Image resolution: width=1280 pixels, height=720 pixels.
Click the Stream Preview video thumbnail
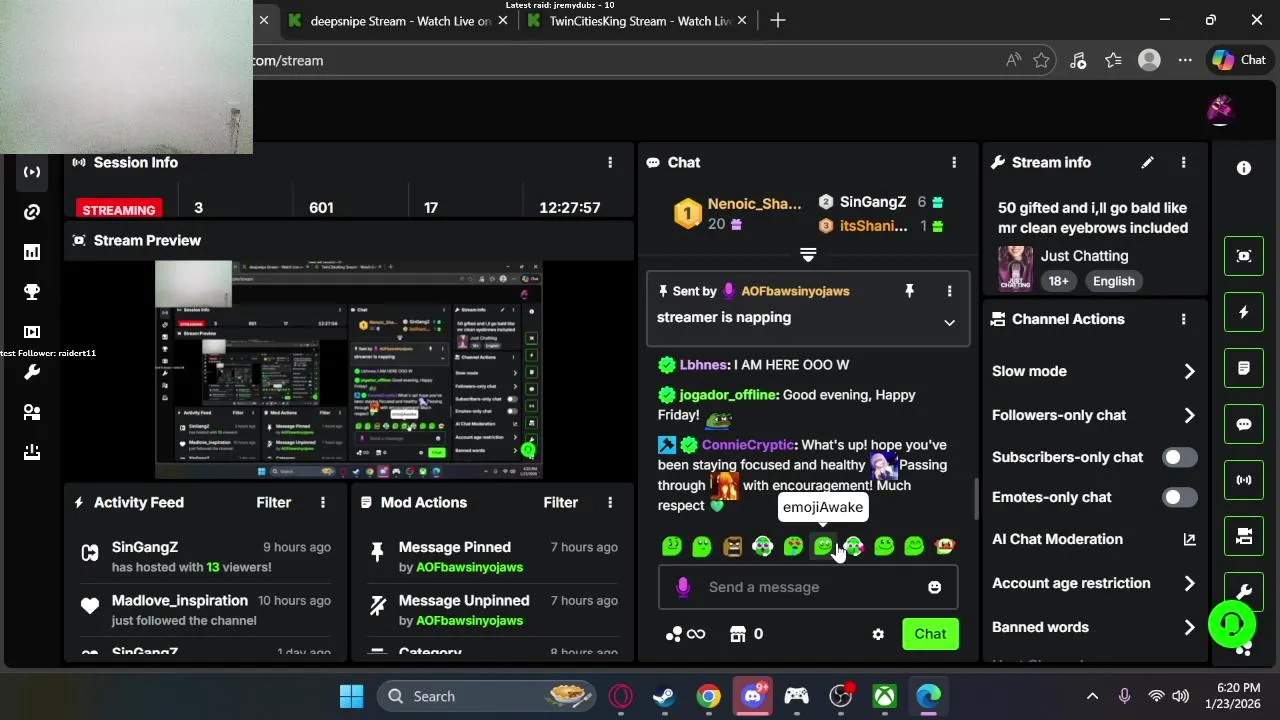(x=348, y=370)
